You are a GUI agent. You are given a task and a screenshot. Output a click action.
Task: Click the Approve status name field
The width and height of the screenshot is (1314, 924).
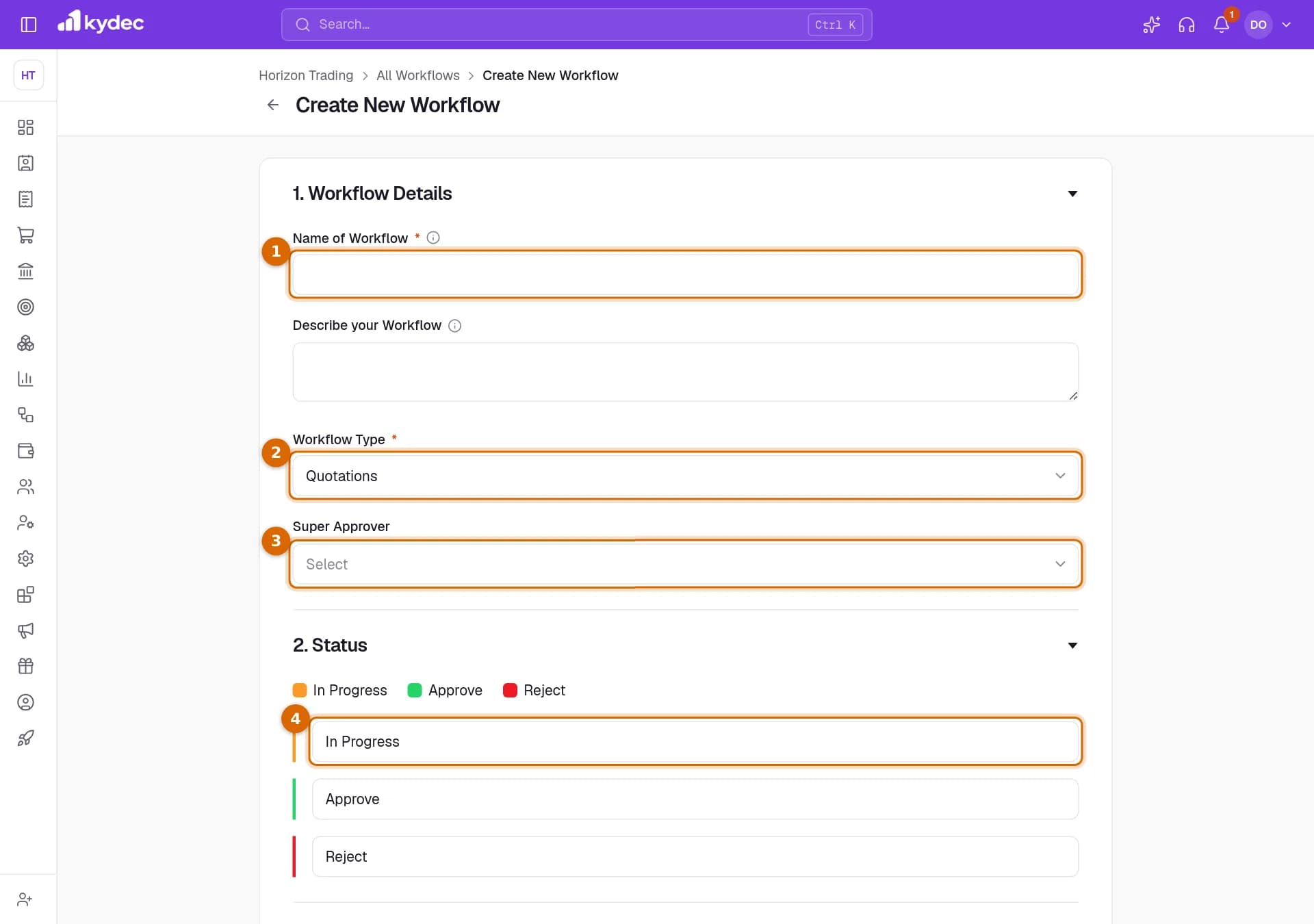pyautogui.click(x=695, y=799)
